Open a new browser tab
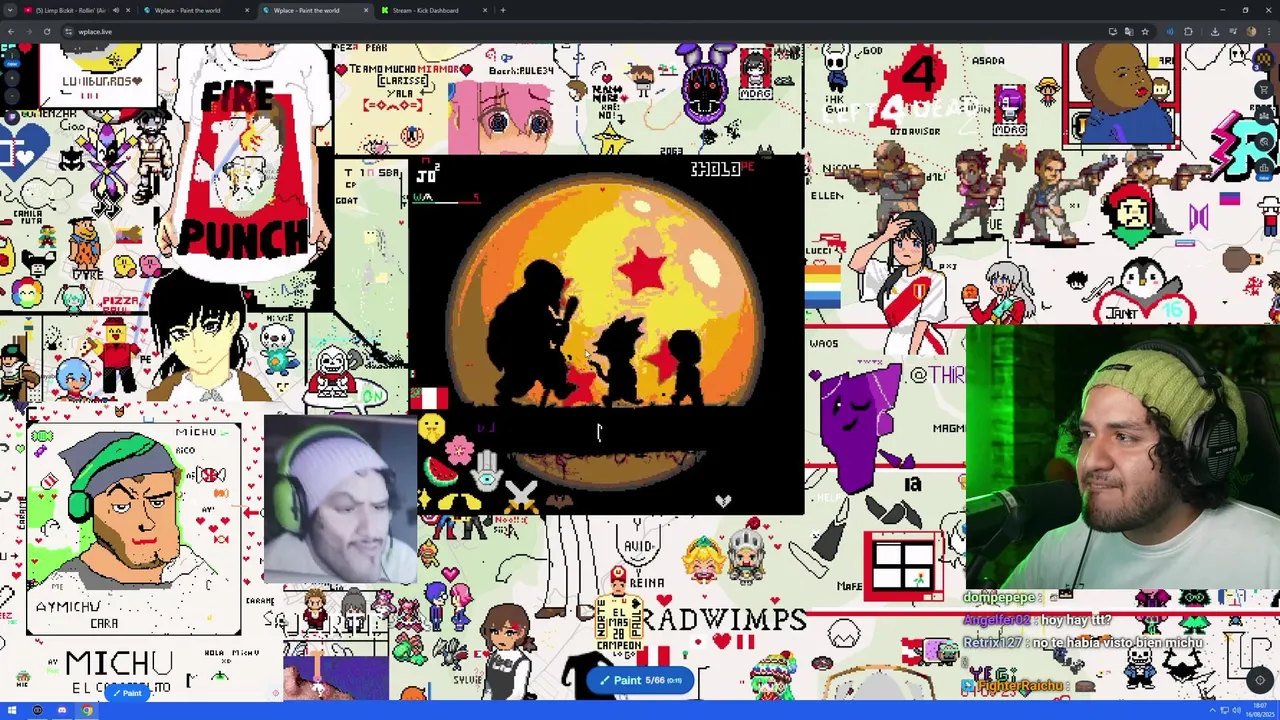This screenshot has height=720, width=1280. [503, 10]
